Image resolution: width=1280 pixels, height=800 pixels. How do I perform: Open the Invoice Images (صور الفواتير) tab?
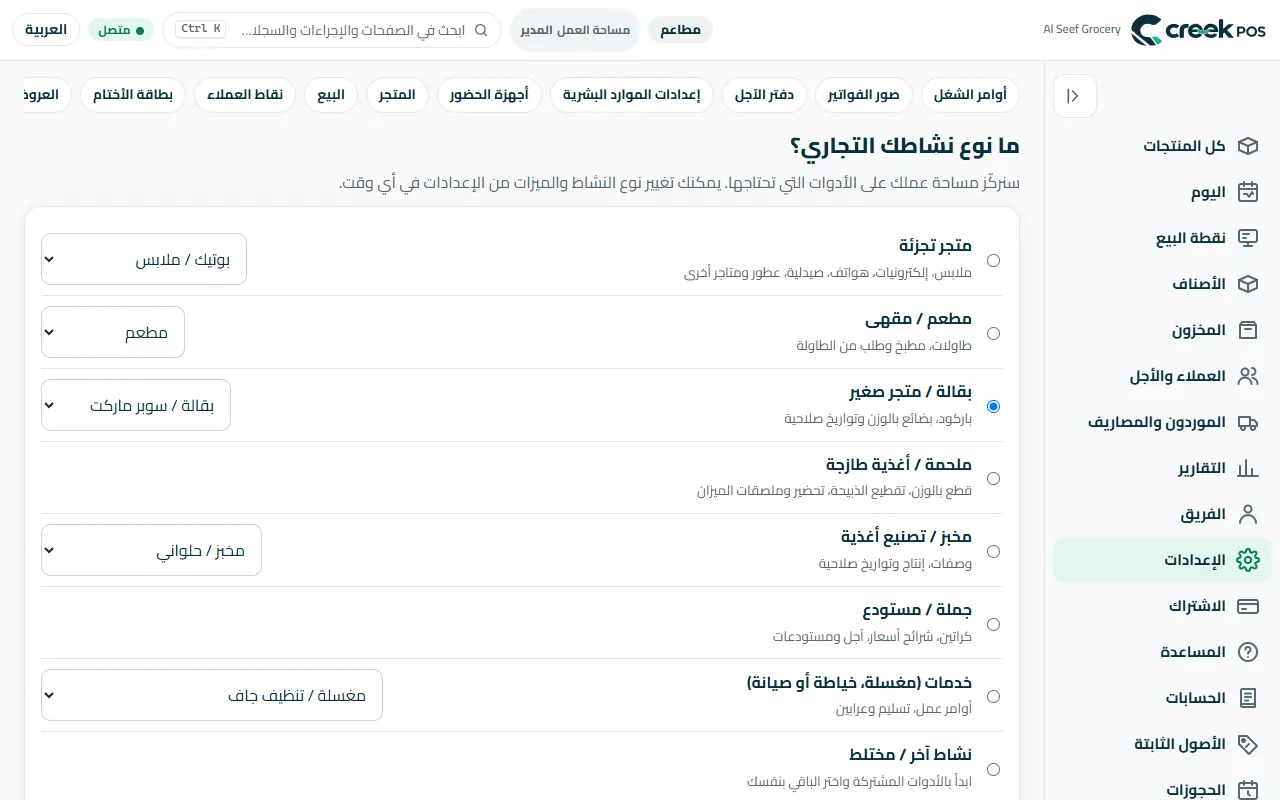click(x=864, y=95)
